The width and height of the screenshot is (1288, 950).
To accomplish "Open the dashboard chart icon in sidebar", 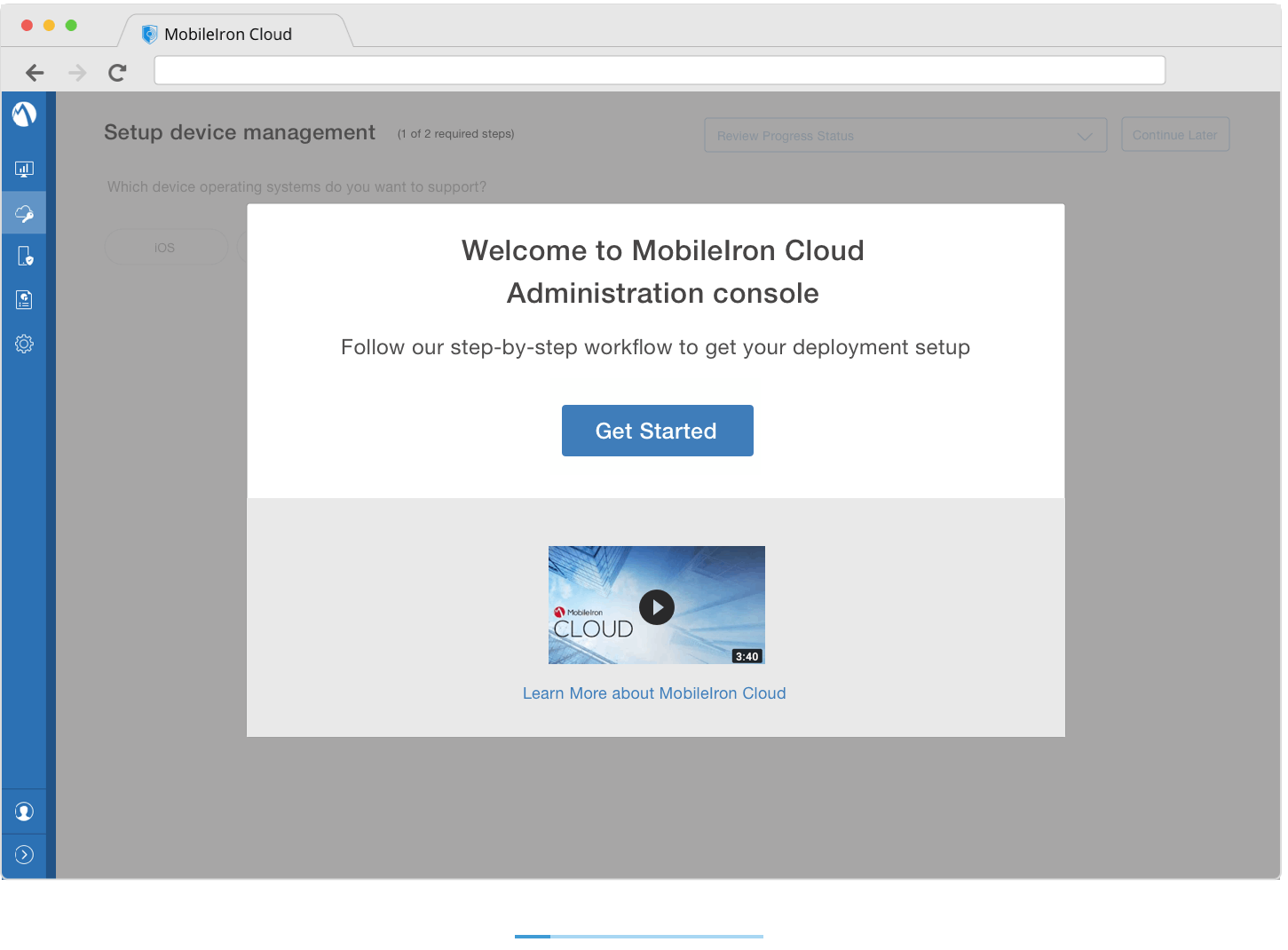I will point(24,169).
